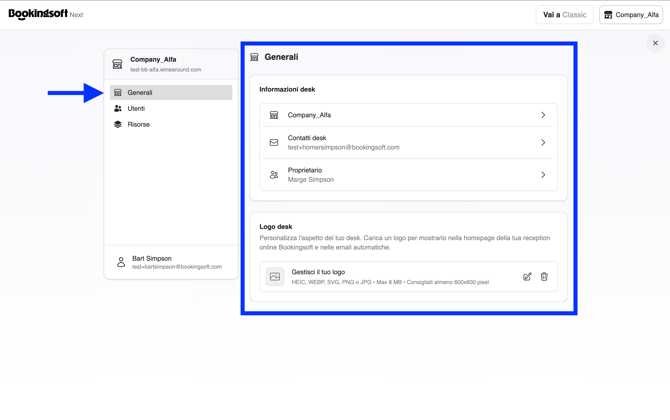Click the envelope icon beside Contatti desk
Image resolution: width=670 pixels, height=420 pixels.
(274, 142)
